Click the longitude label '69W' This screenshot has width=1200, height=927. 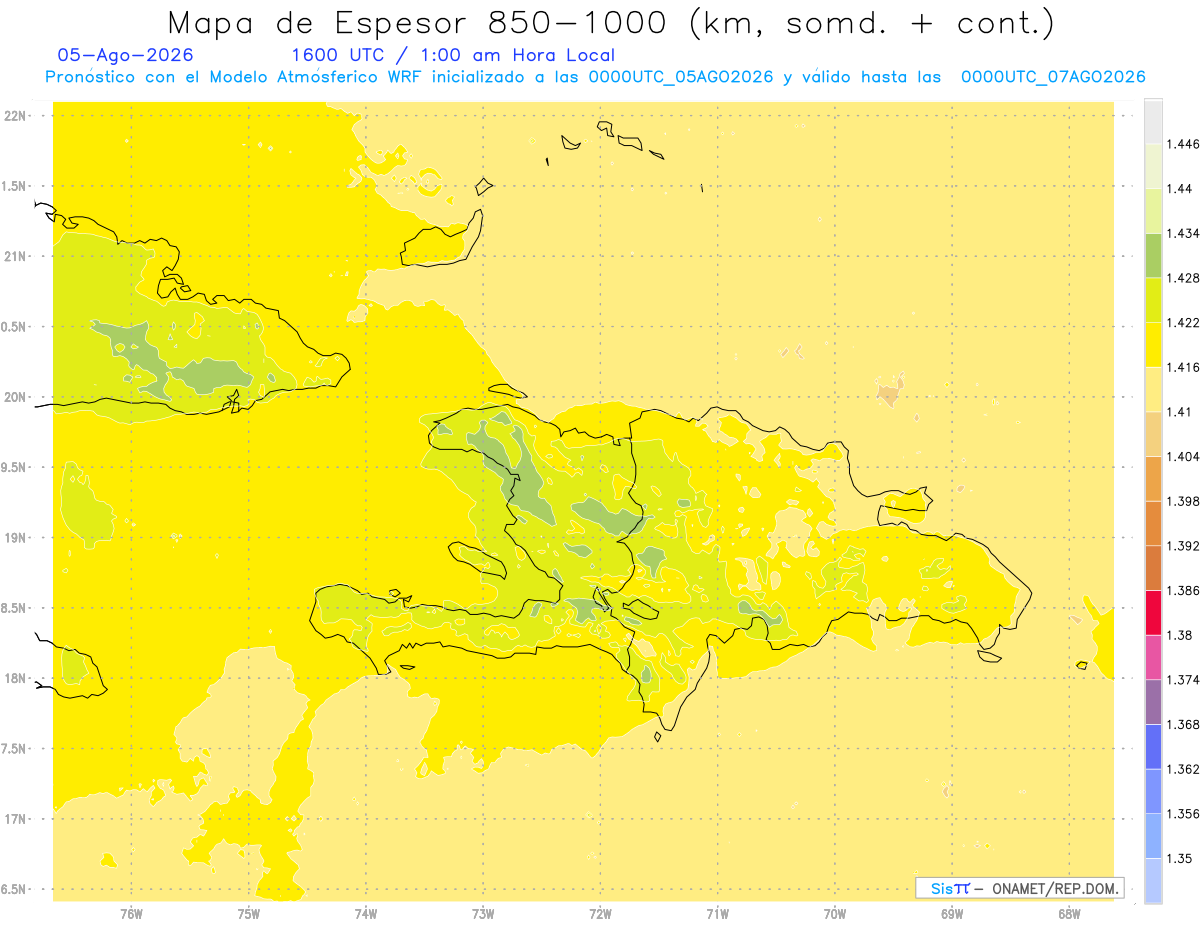point(952,912)
